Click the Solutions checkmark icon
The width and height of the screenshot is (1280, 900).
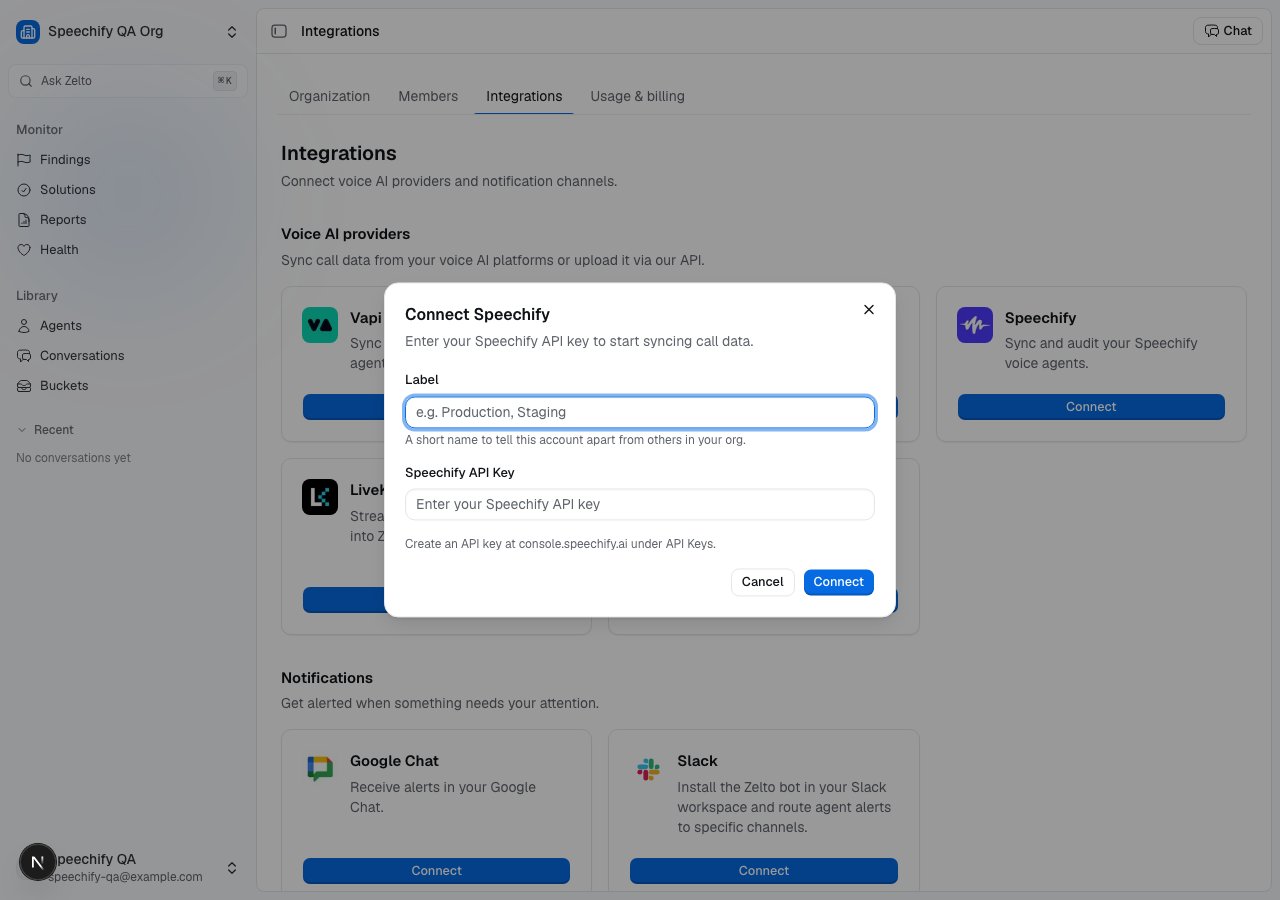[x=24, y=190]
